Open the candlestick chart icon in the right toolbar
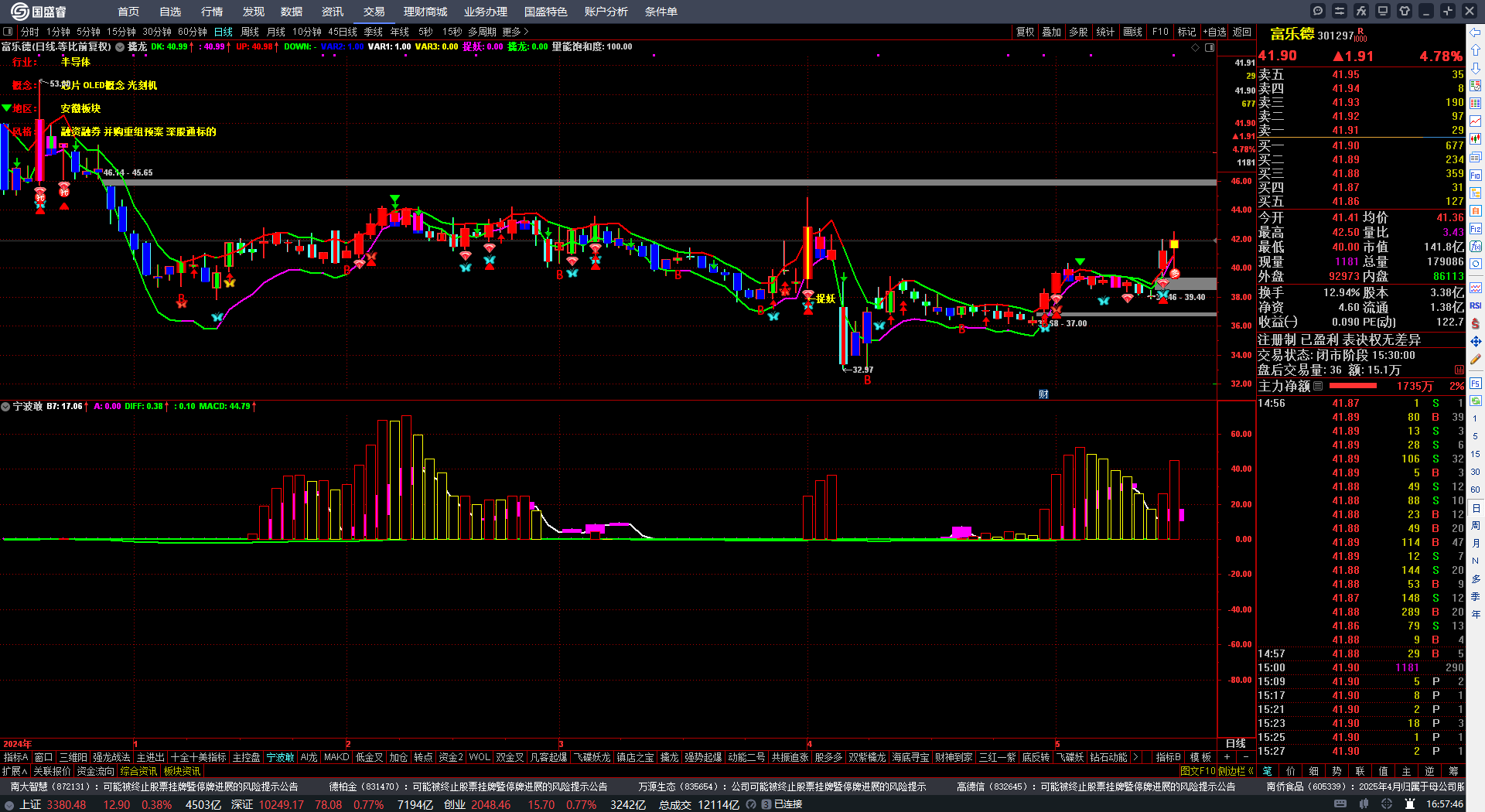This screenshot has height=812, width=1485. (1476, 139)
